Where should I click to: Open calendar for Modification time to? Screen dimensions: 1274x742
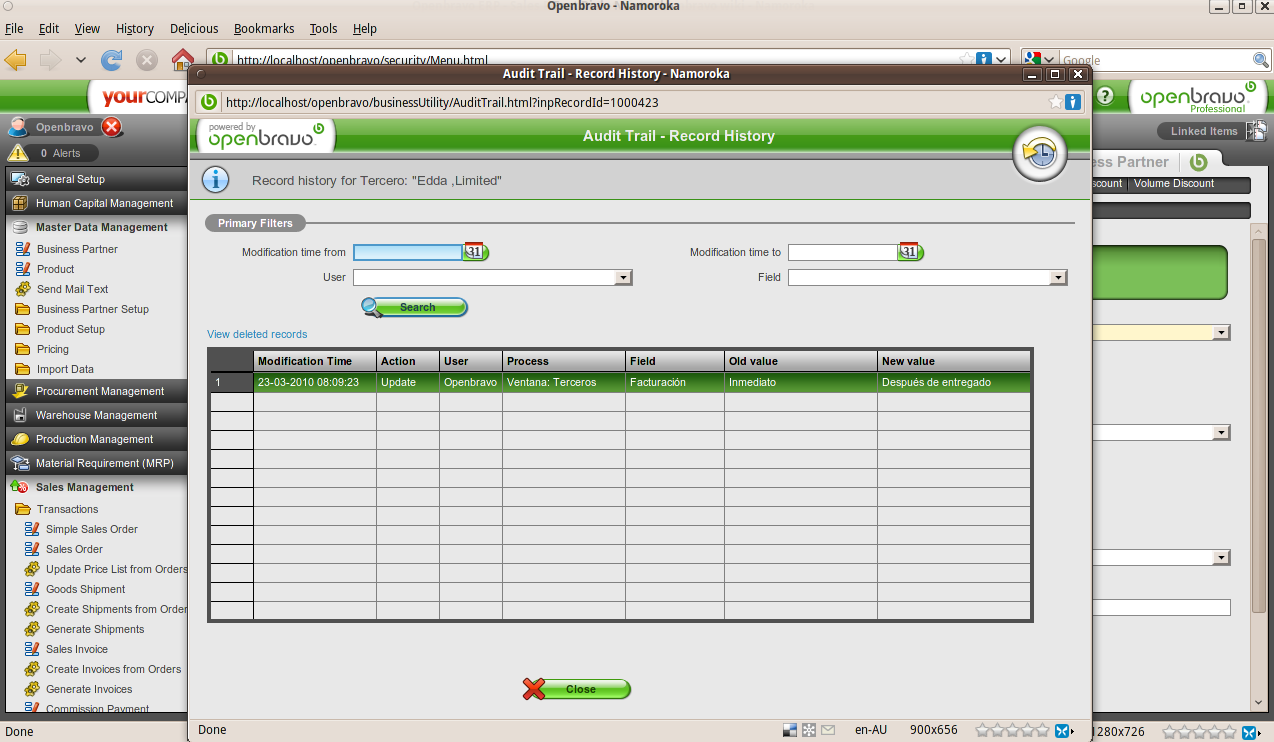910,252
